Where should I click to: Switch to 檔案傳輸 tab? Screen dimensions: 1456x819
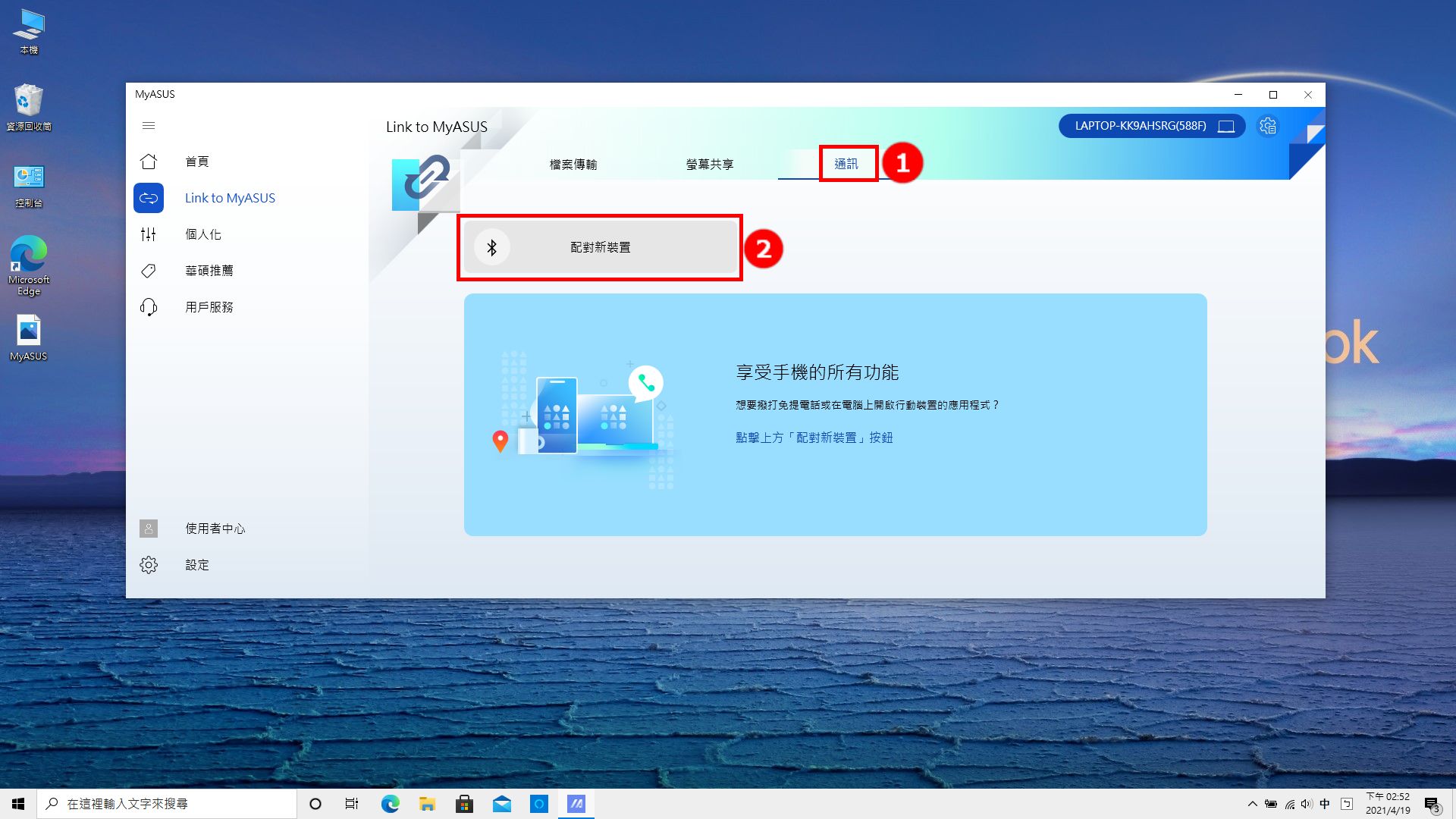[573, 165]
